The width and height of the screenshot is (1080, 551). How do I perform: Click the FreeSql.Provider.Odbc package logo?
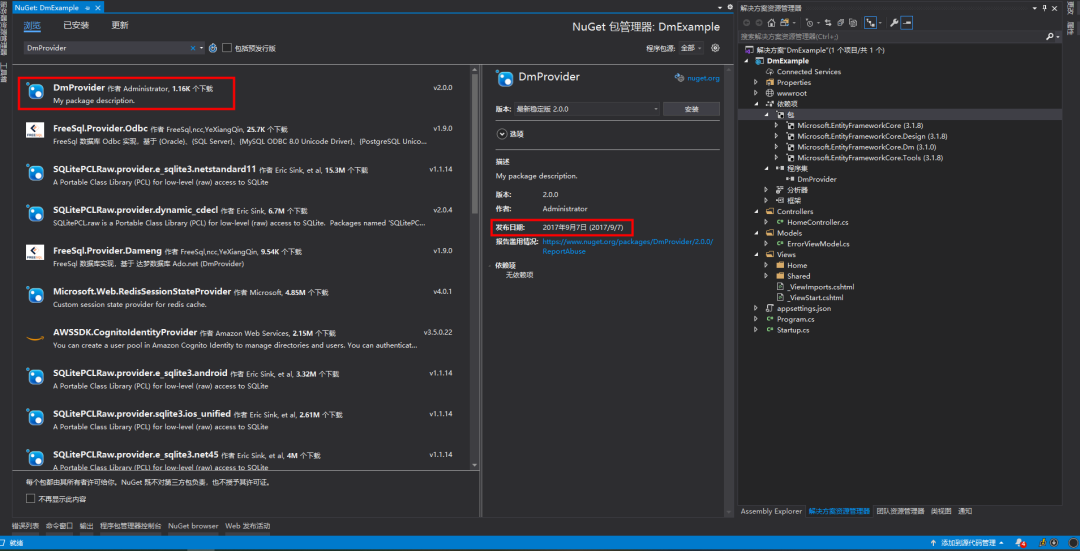pyautogui.click(x=35, y=130)
